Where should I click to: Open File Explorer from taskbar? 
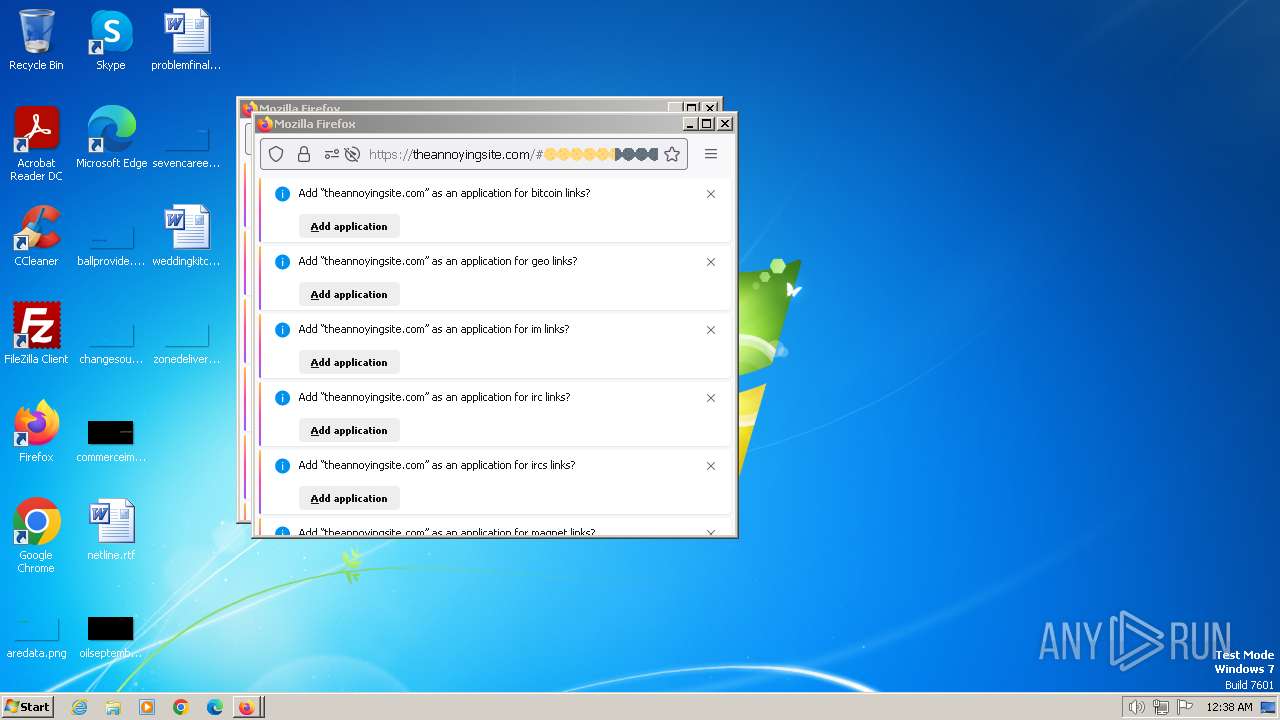(x=113, y=707)
